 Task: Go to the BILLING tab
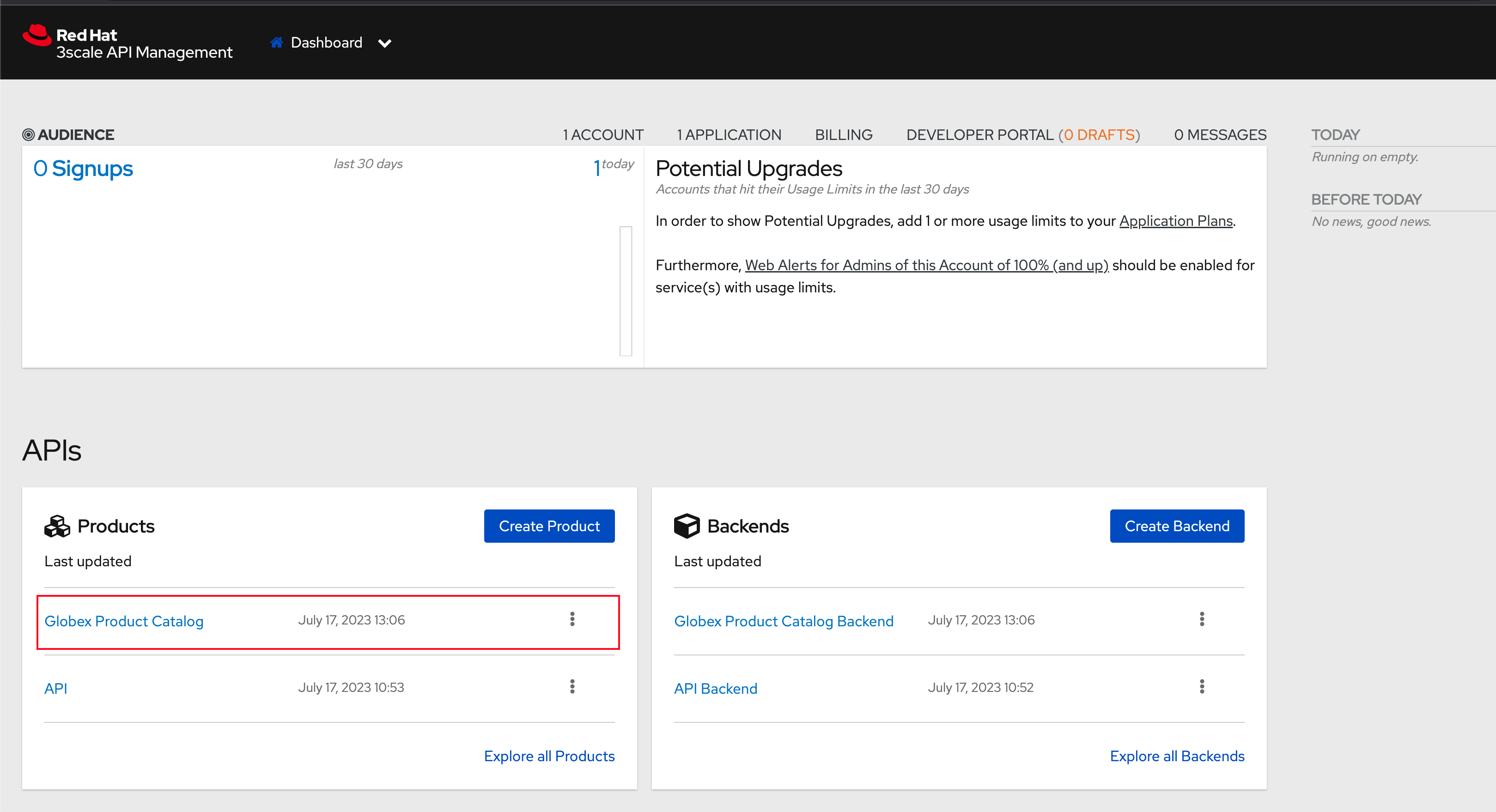(x=843, y=135)
